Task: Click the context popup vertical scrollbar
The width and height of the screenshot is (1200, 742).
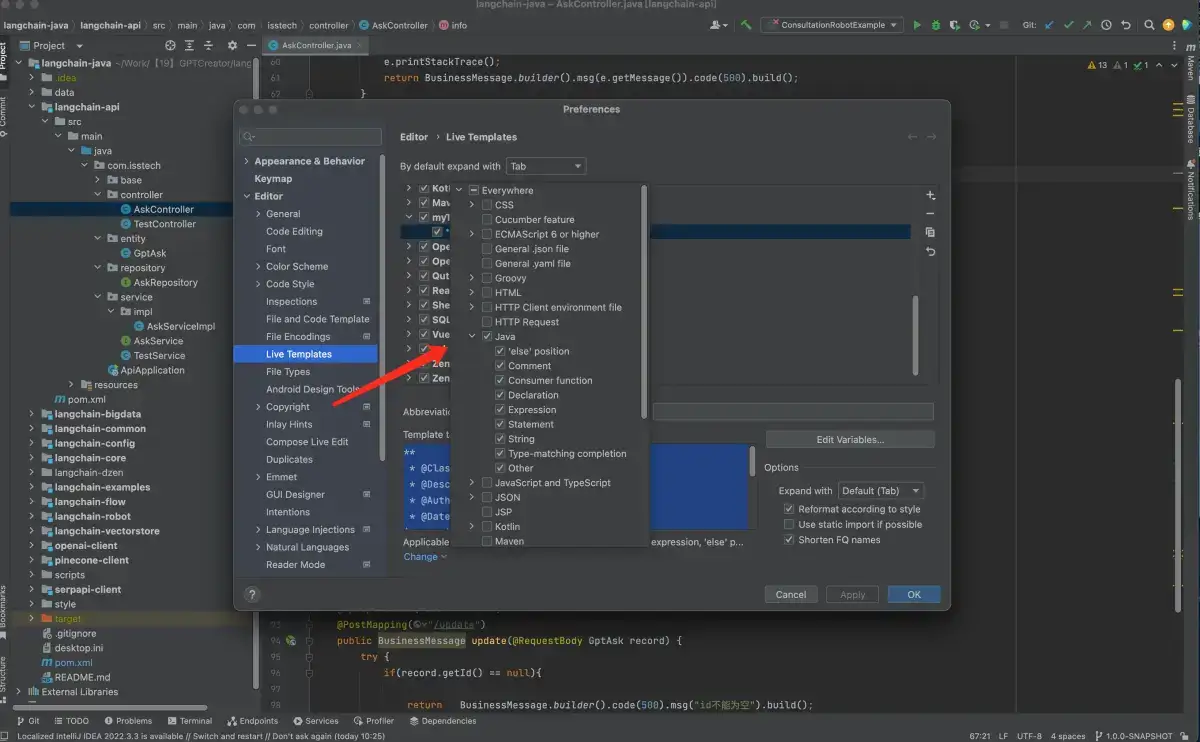Action: (644, 300)
